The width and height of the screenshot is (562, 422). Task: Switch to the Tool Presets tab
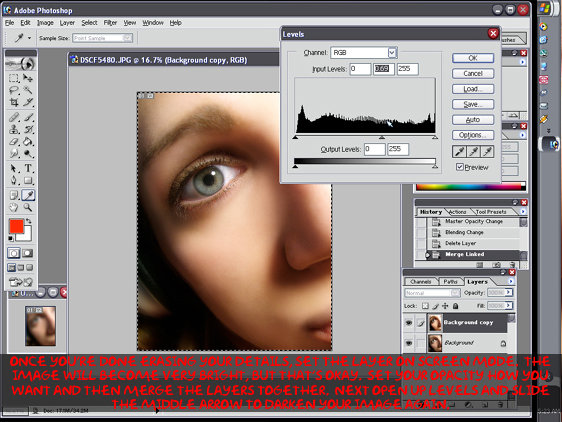(491, 212)
